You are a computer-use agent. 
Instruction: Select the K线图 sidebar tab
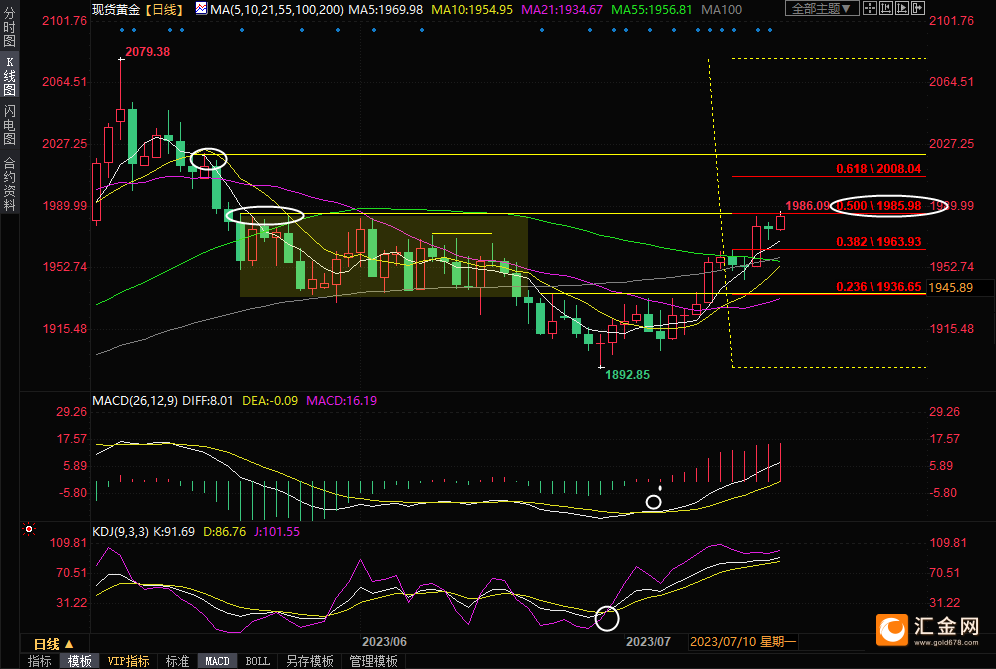[9, 76]
